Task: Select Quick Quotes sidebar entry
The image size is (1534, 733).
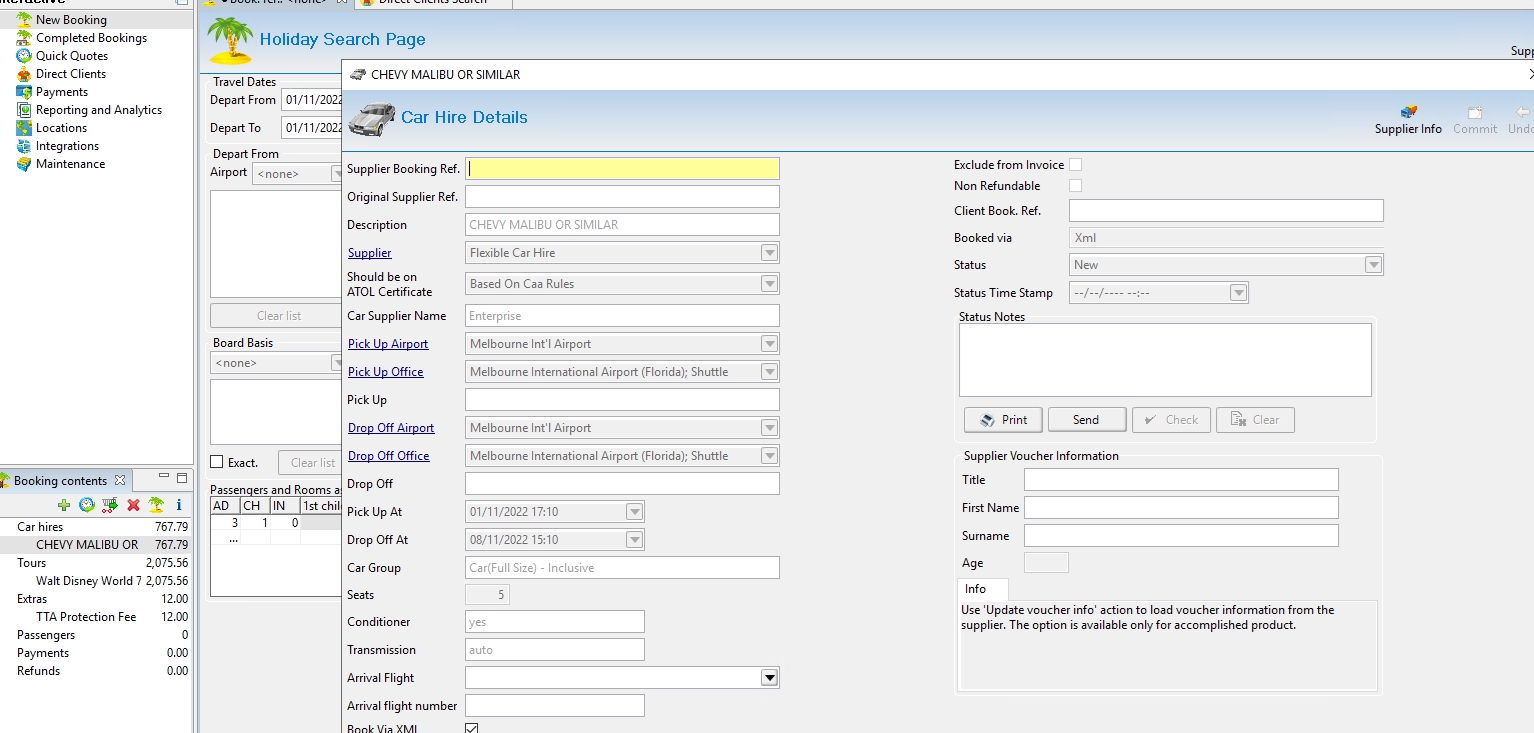Action: click(x=72, y=56)
